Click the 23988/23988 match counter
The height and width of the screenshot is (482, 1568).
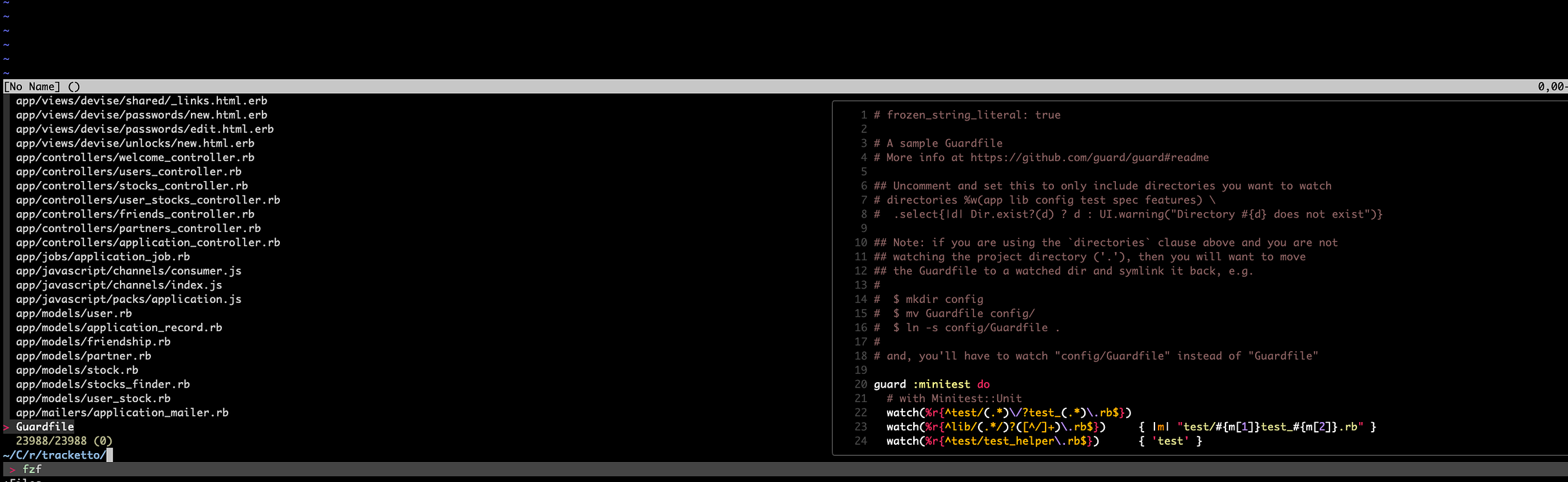pyautogui.click(x=51, y=441)
